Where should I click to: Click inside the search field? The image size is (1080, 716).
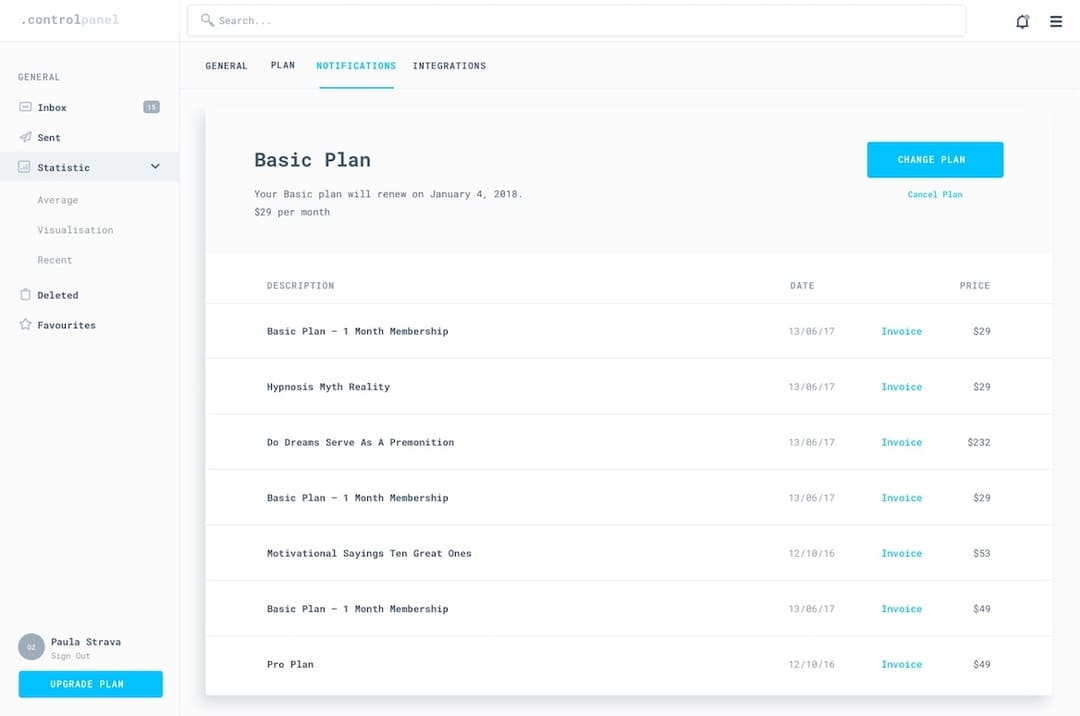tap(500, 20)
